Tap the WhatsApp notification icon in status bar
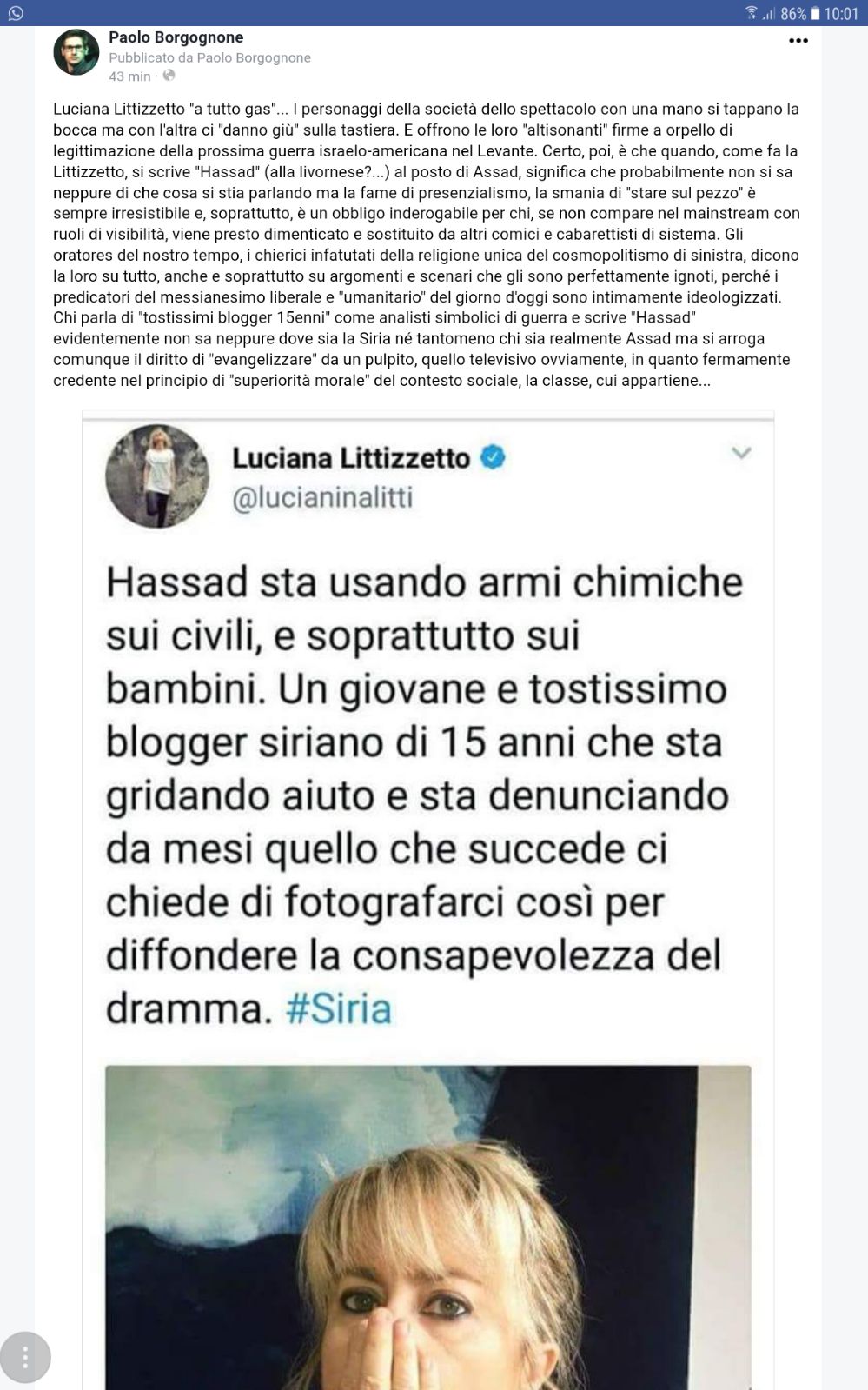Viewport: 868px width, 1390px height. [16, 13]
